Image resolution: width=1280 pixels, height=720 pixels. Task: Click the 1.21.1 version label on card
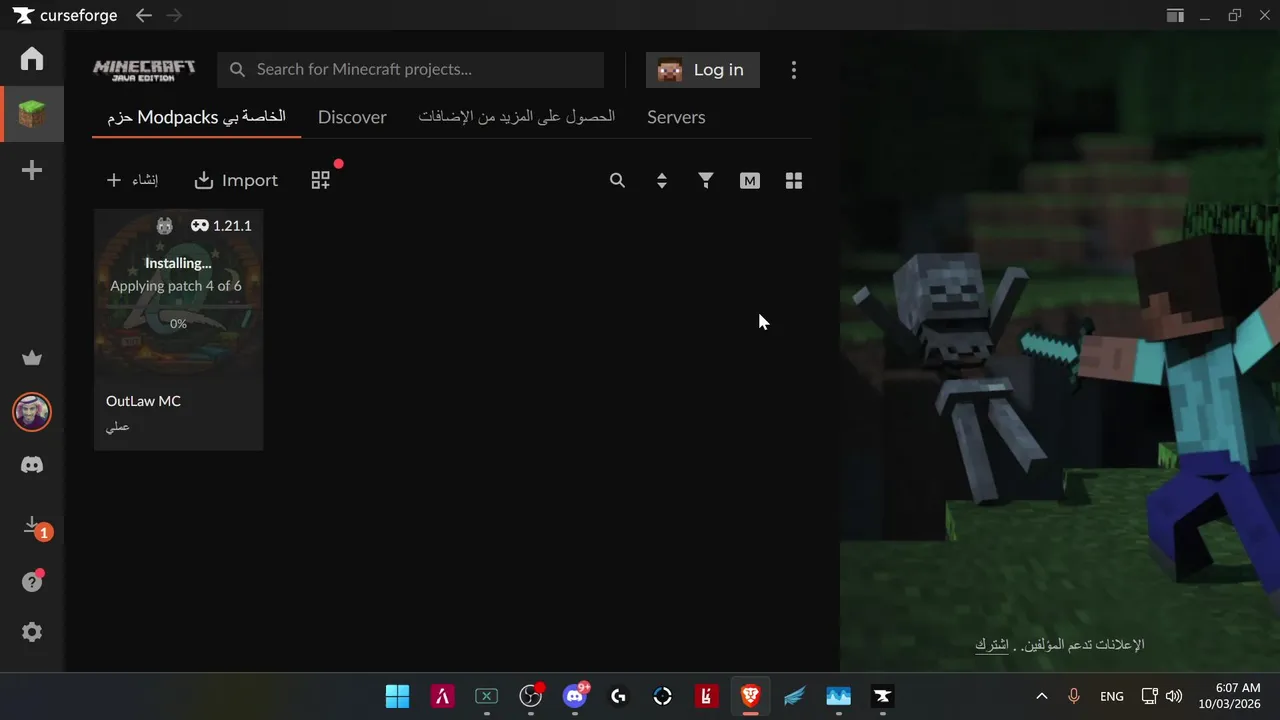(232, 226)
